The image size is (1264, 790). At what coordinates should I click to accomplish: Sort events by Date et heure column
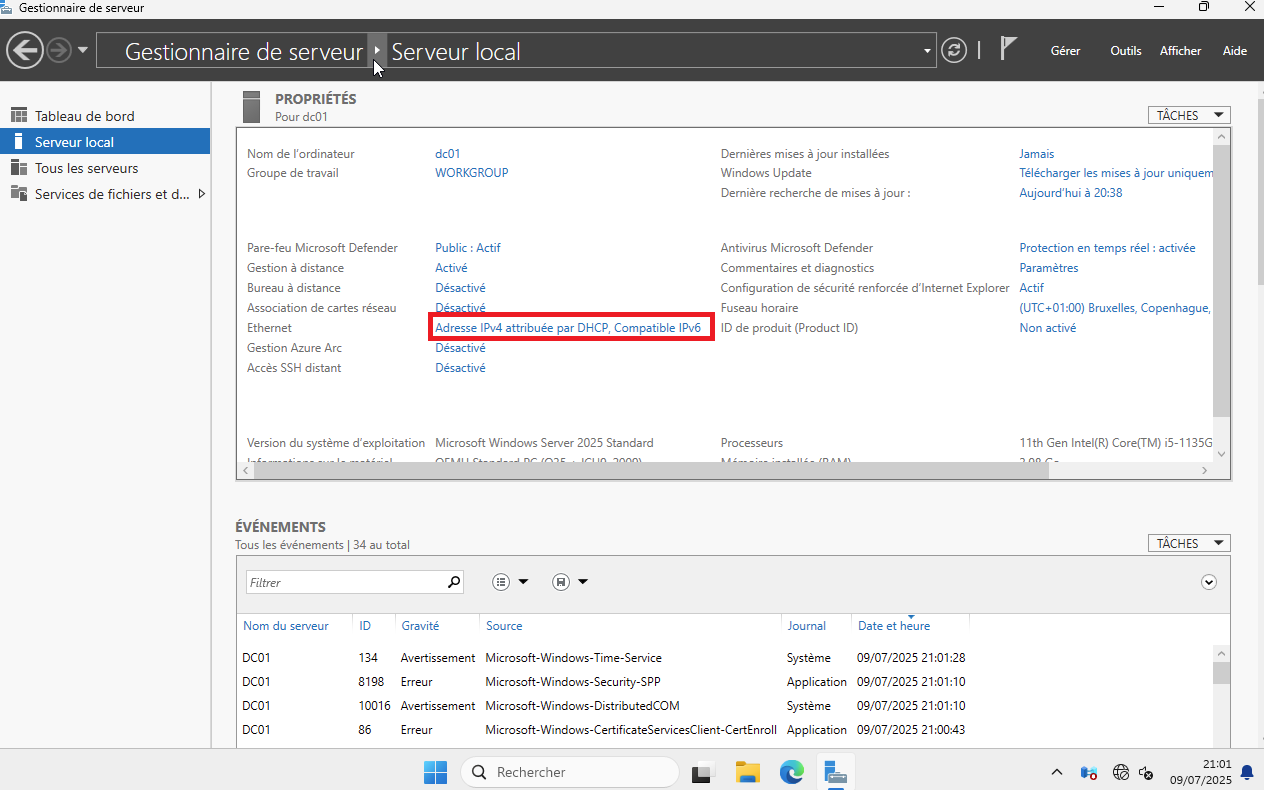coord(894,626)
